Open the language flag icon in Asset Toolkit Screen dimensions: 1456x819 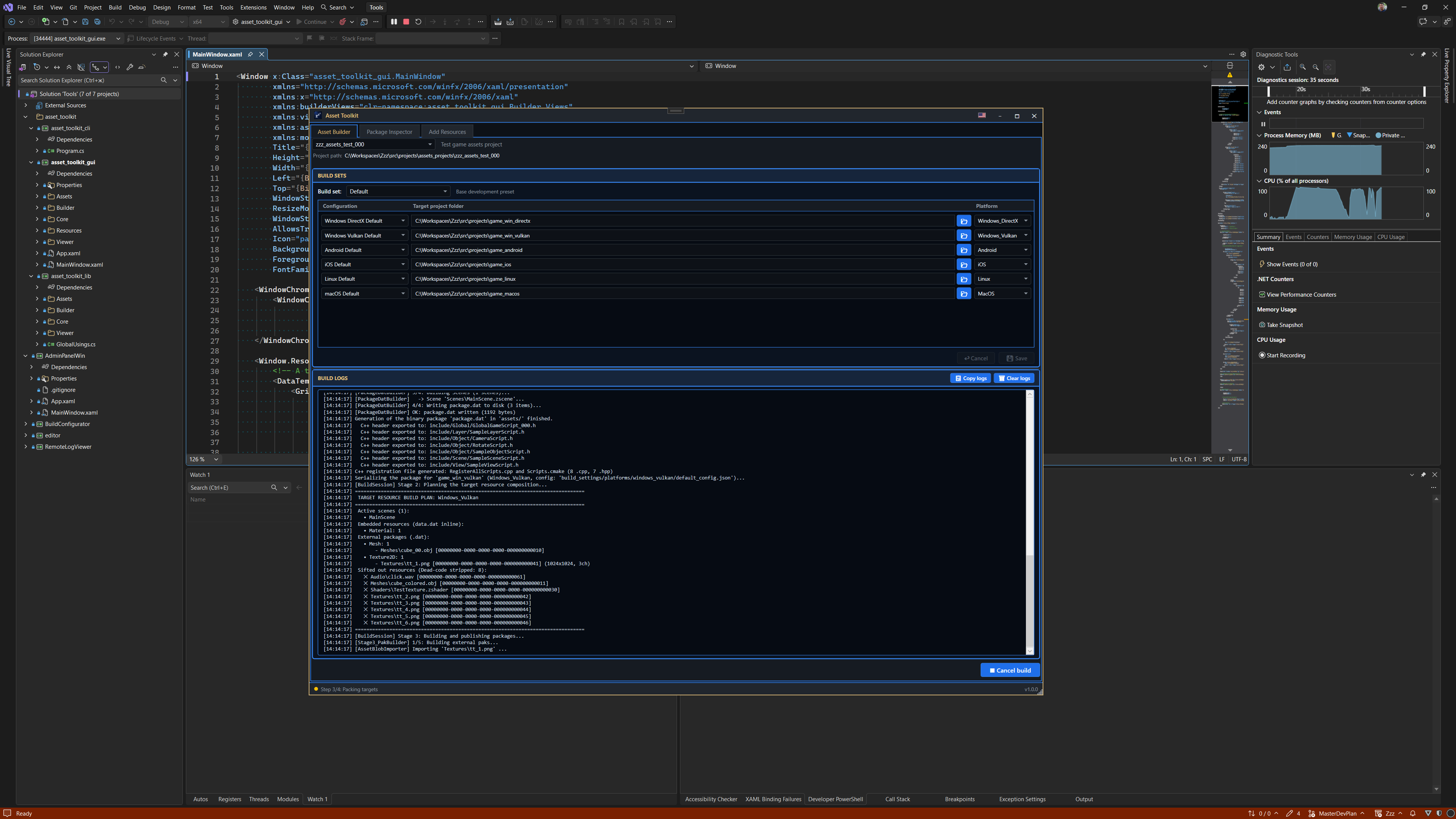point(982,115)
